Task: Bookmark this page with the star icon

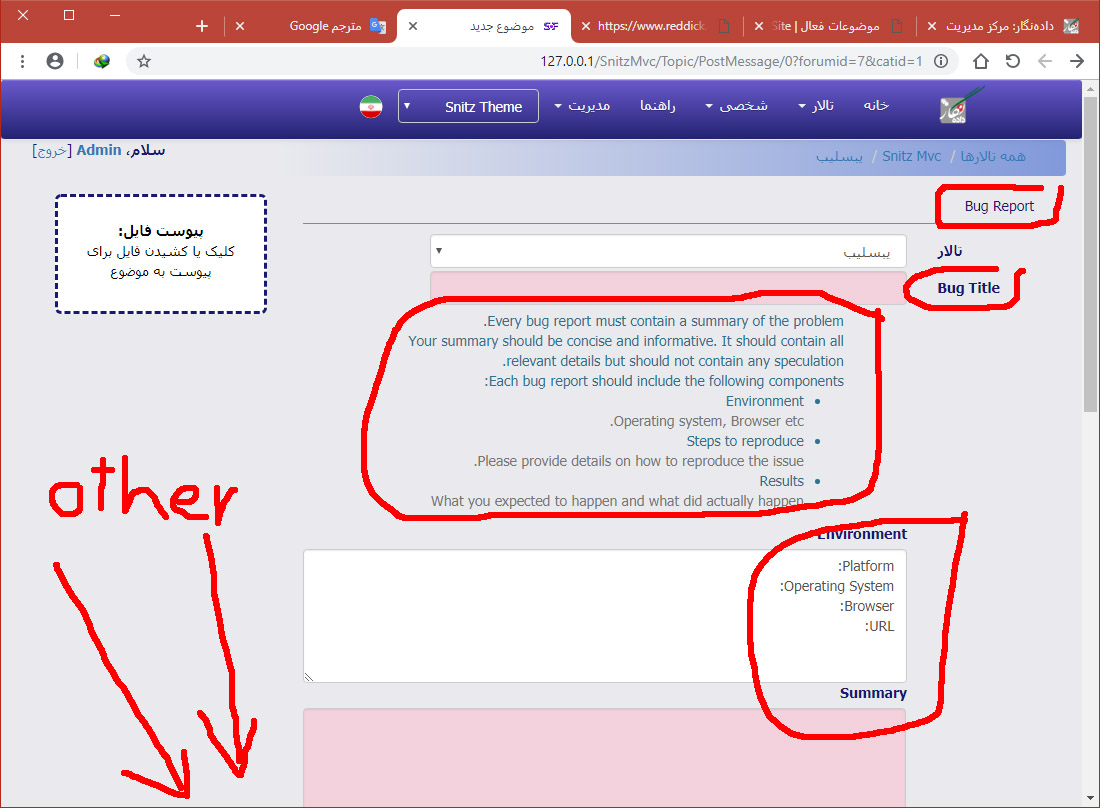Action: [144, 61]
